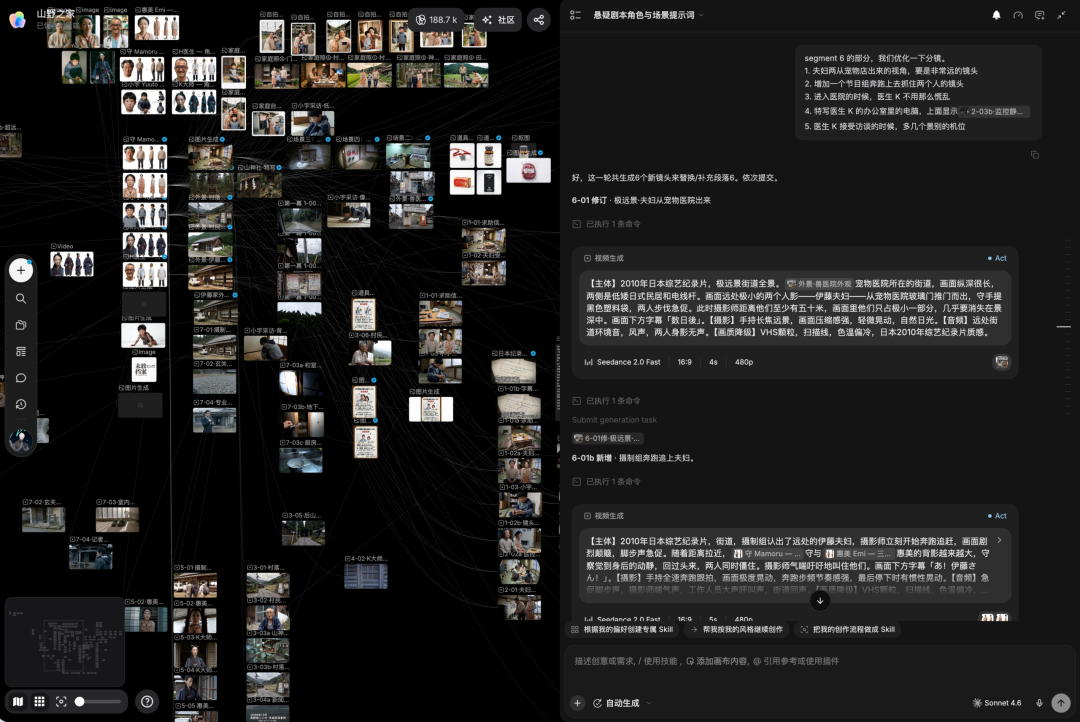1080x722 pixels.
Task: Expand the second video generation prompt chevron
Action: tap(999, 540)
